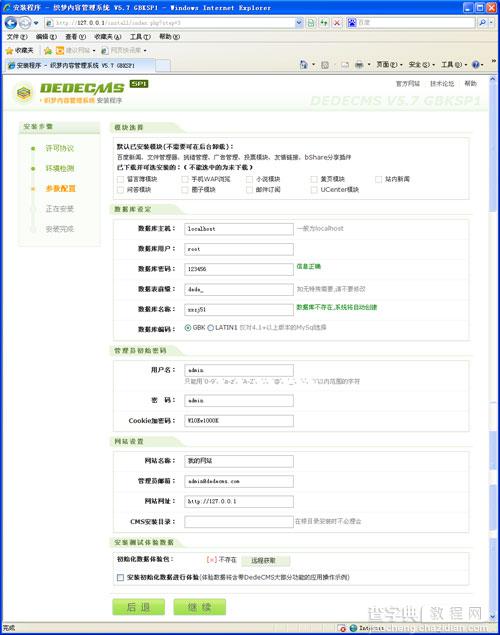Click the 数据库主机 localhost field

tap(239, 229)
